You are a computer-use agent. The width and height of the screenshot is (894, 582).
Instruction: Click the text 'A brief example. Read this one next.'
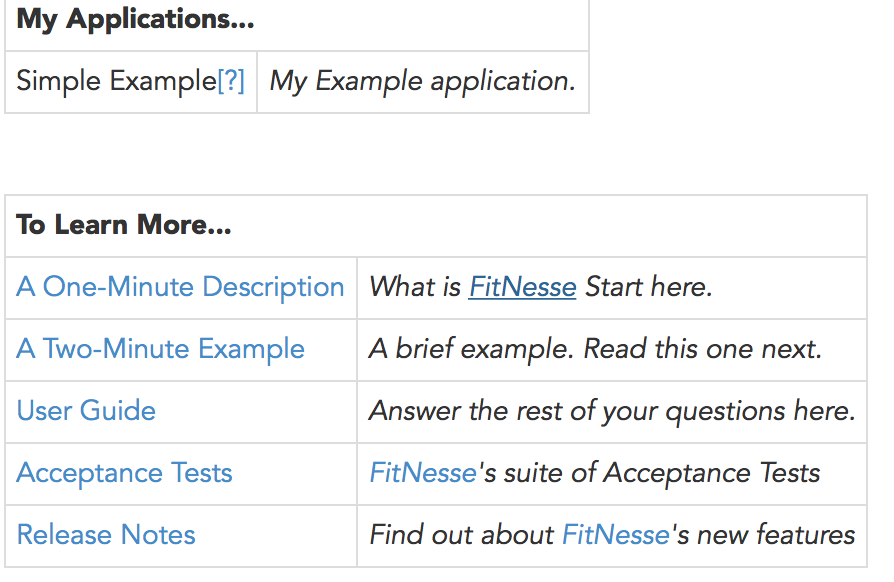pos(595,349)
